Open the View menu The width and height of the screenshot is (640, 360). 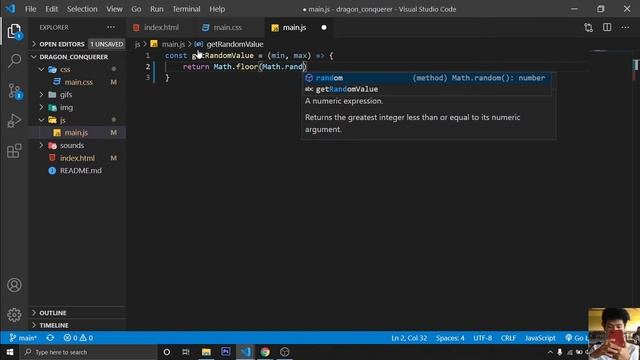(x=114, y=9)
